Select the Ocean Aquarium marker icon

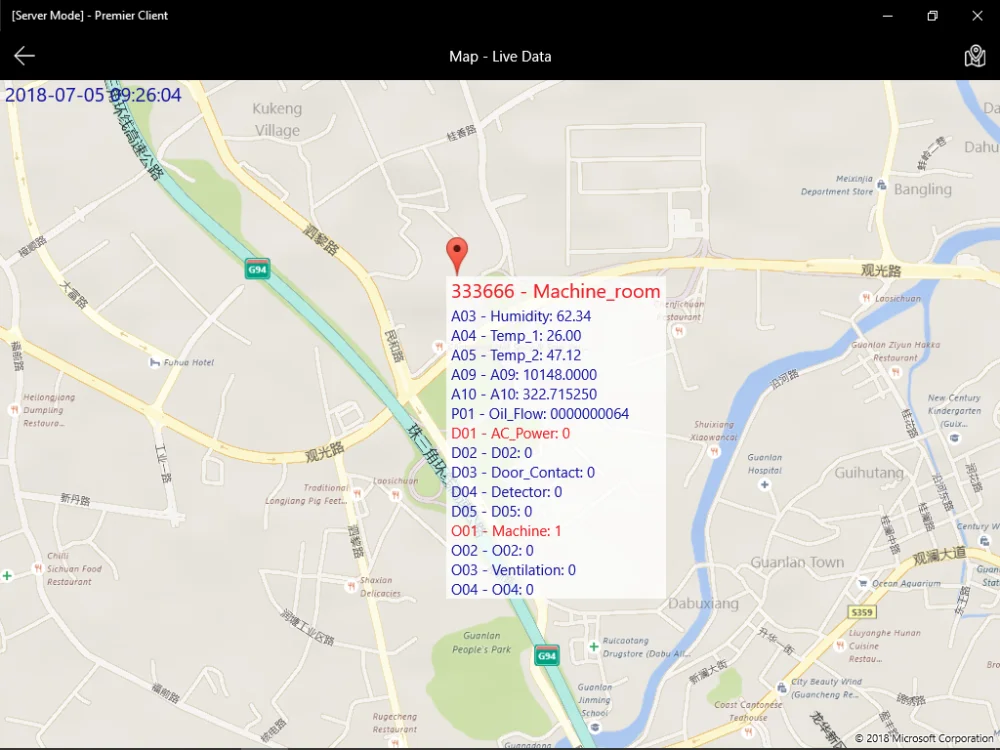coord(863,583)
